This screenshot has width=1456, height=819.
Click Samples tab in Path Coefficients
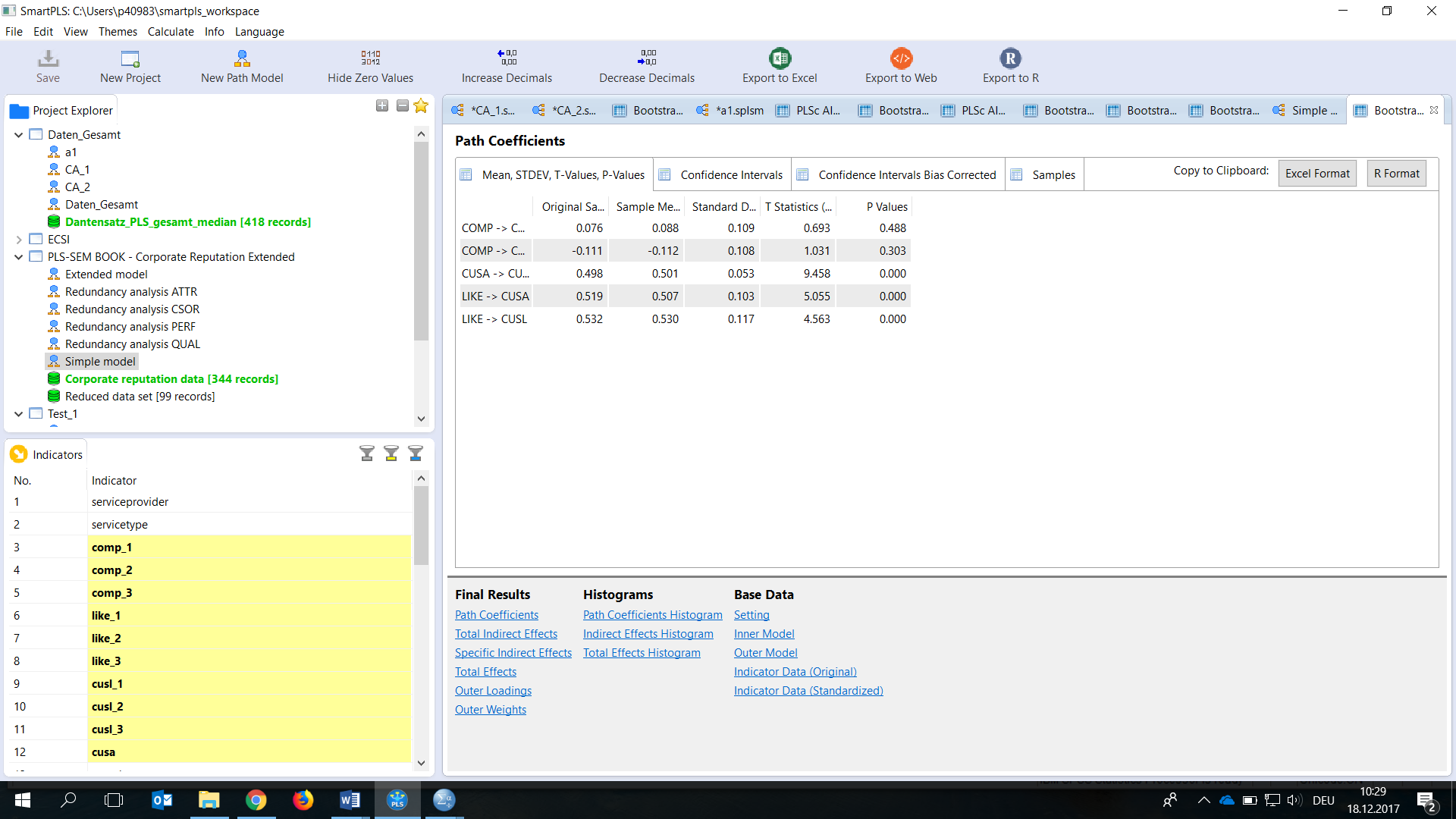coord(1053,174)
